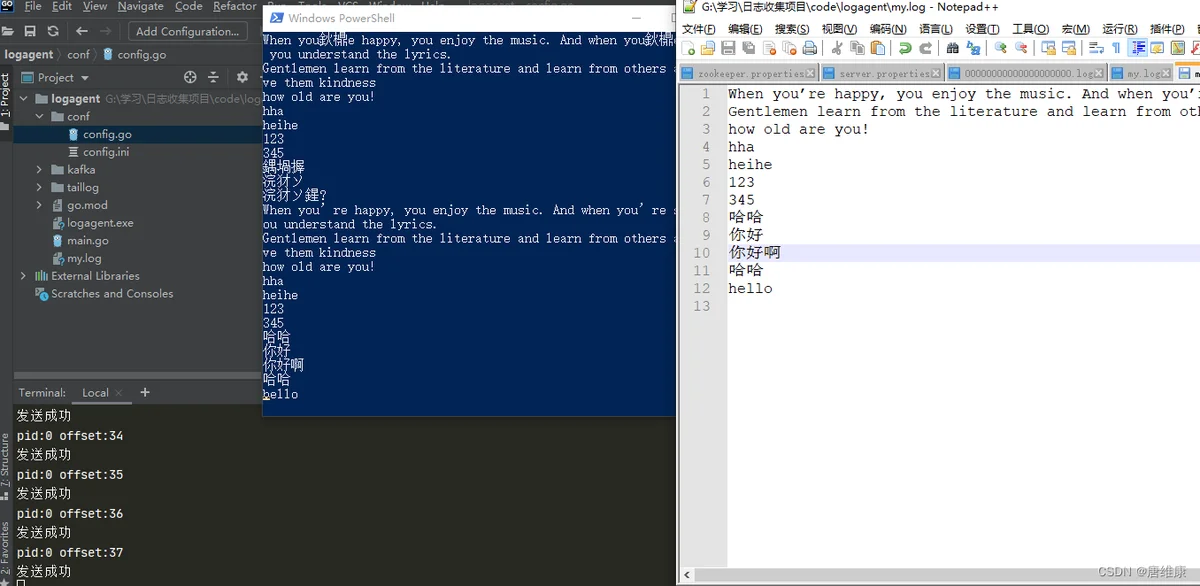The image size is (1200, 586).
Task: Toggle indent guide button in Notepad++ toolbar
Action: [x=1137, y=48]
